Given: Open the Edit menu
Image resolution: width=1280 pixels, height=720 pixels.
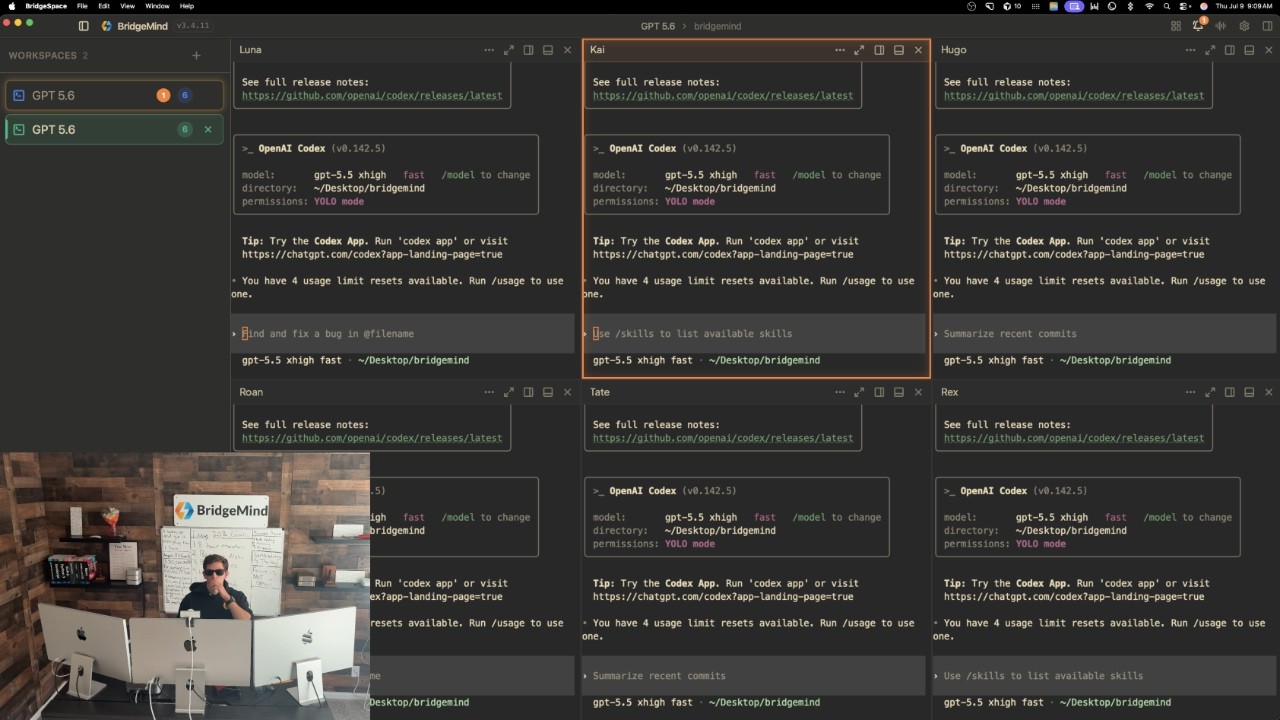Looking at the screenshot, I should click(x=104, y=6).
